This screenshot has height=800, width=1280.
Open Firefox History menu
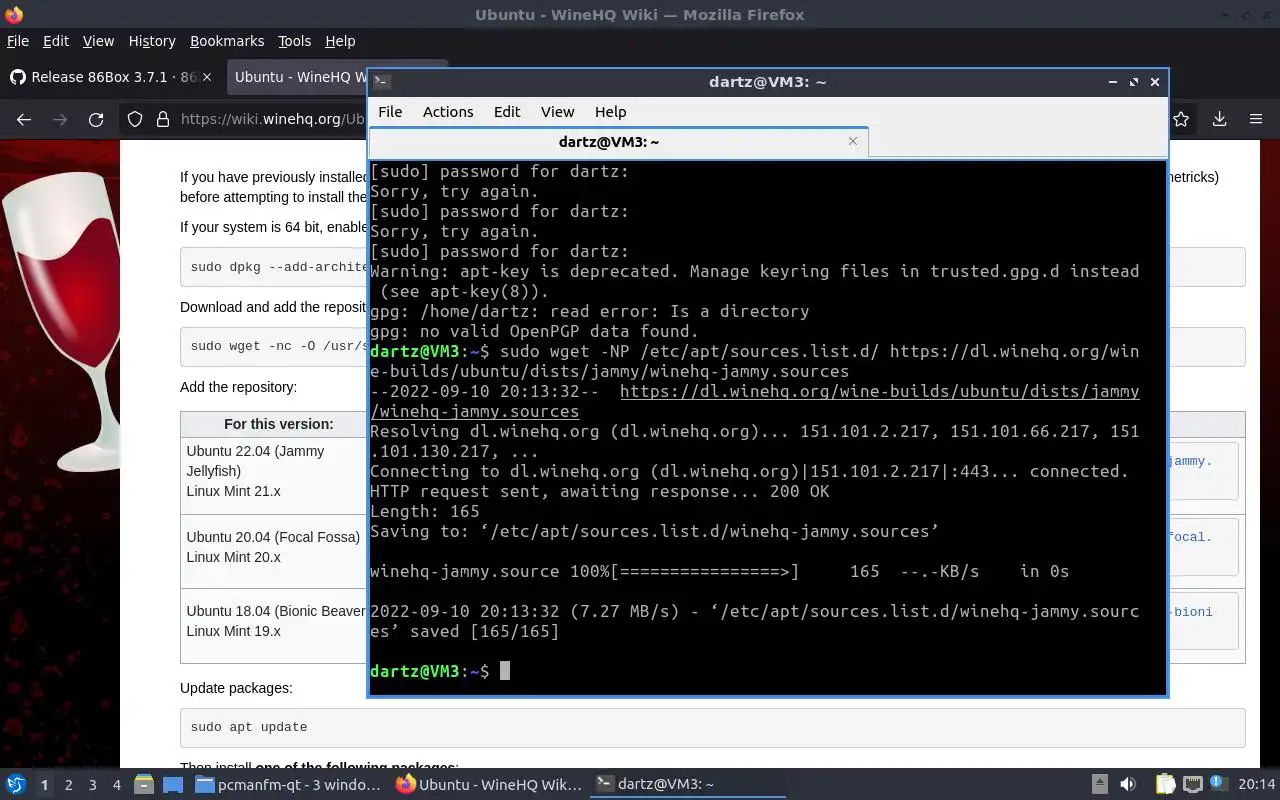click(x=152, y=41)
